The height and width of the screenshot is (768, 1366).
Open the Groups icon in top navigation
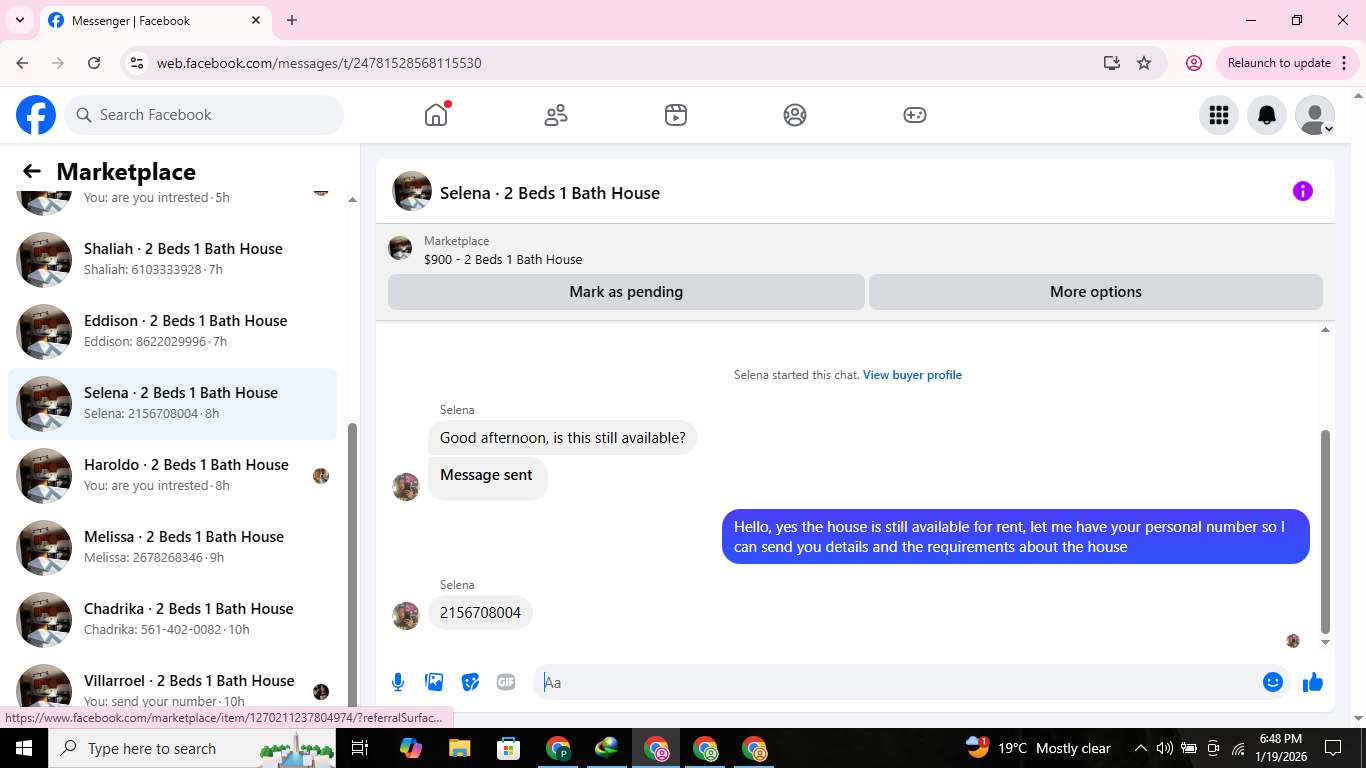795,115
